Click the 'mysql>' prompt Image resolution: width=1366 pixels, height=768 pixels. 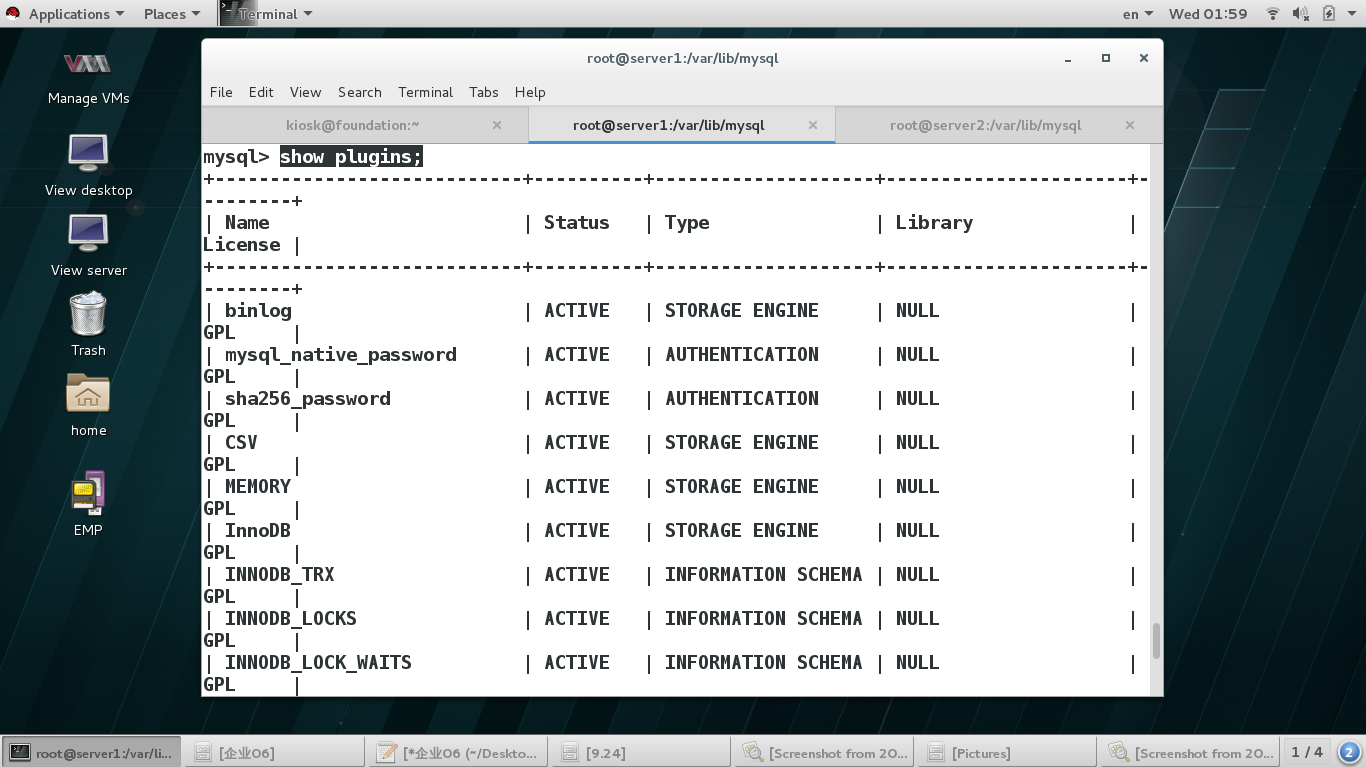coord(236,157)
